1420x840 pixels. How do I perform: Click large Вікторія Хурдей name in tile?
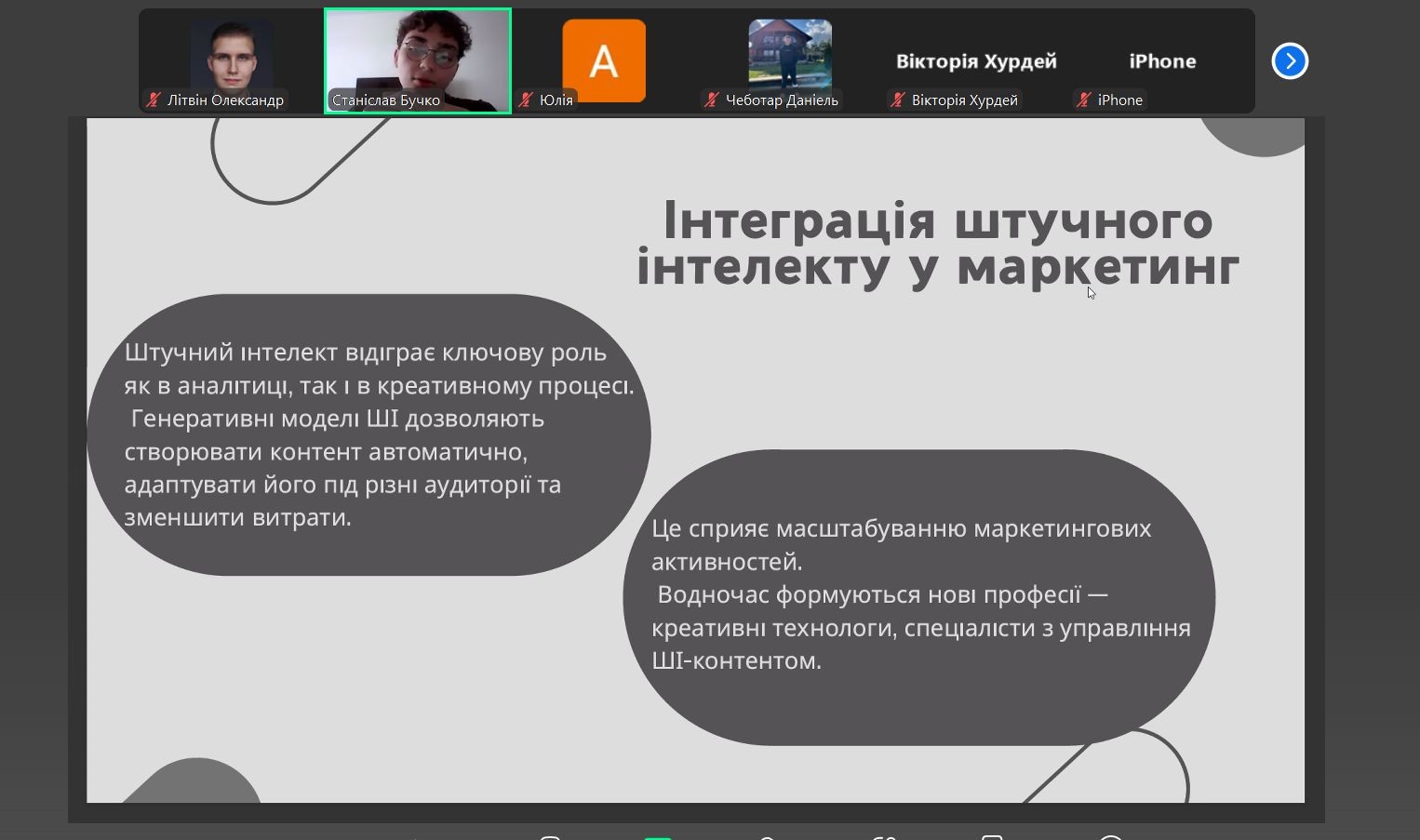[x=976, y=61]
